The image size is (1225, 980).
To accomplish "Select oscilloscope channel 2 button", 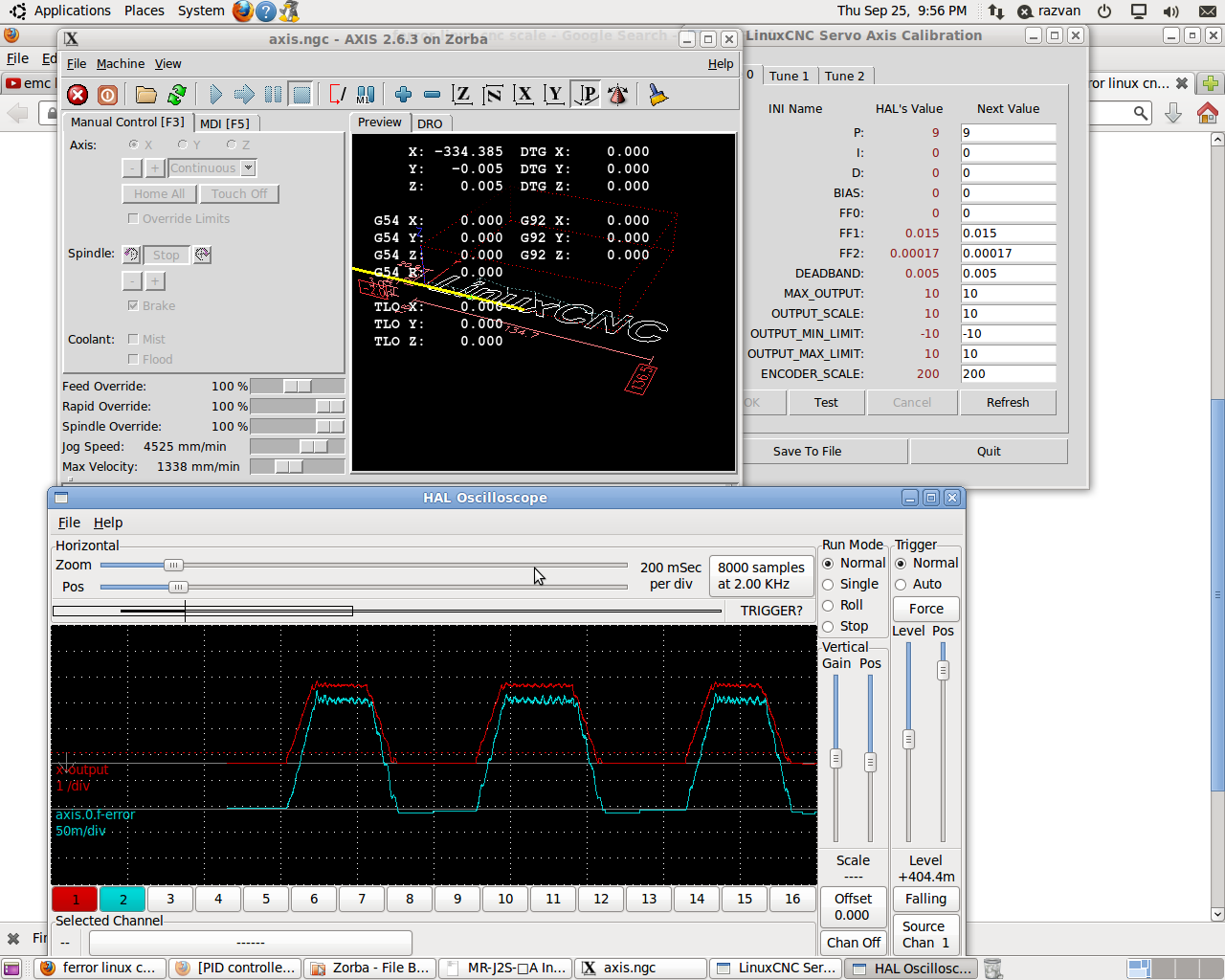I will pyautogui.click(x=123, y=899).
